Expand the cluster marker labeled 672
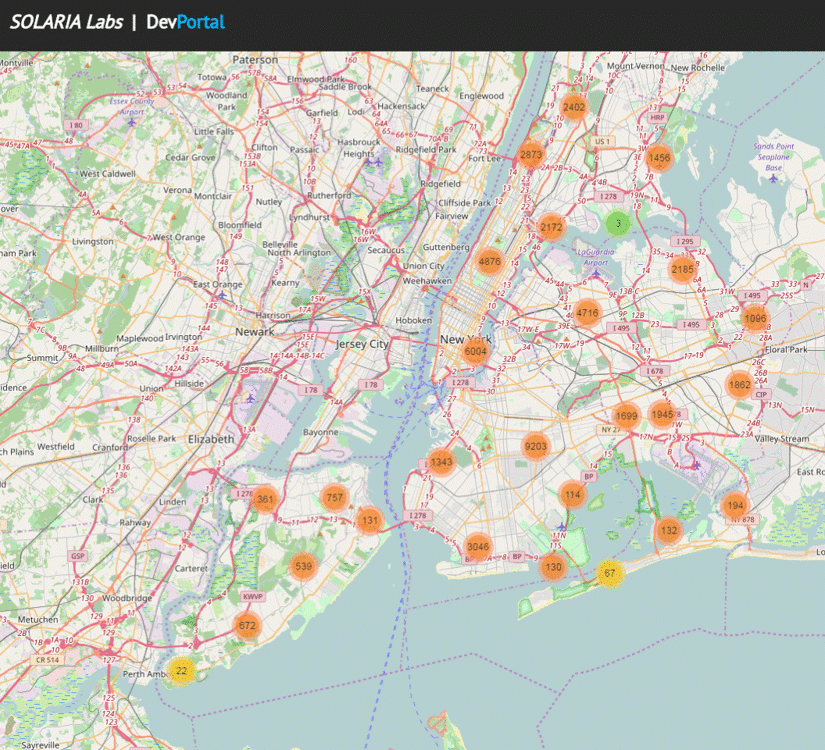825x750 pixels. pyautogui.click(x=247, y=626)
